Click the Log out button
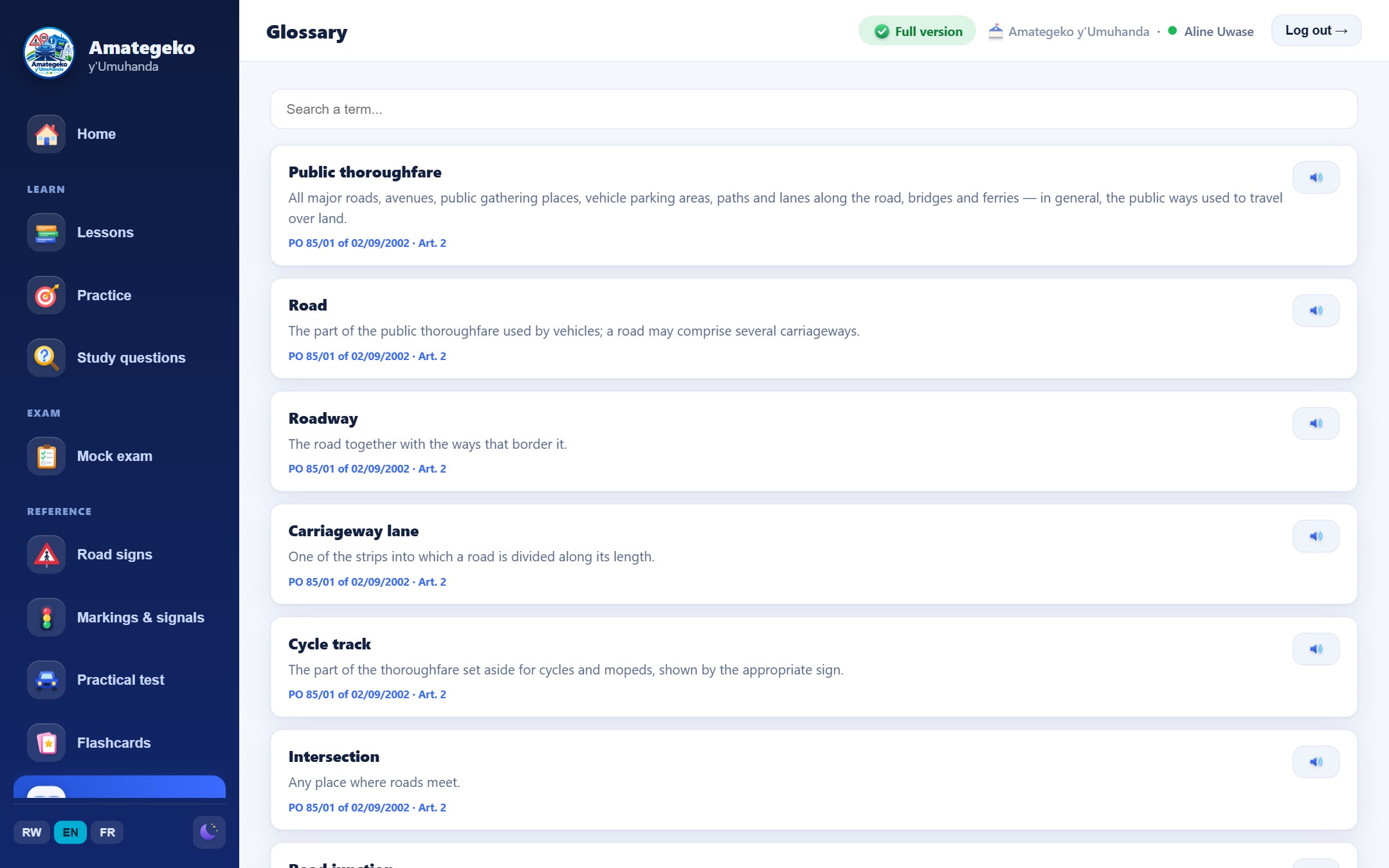The width and height of the screenshot is (1389, 868). 1316,31
